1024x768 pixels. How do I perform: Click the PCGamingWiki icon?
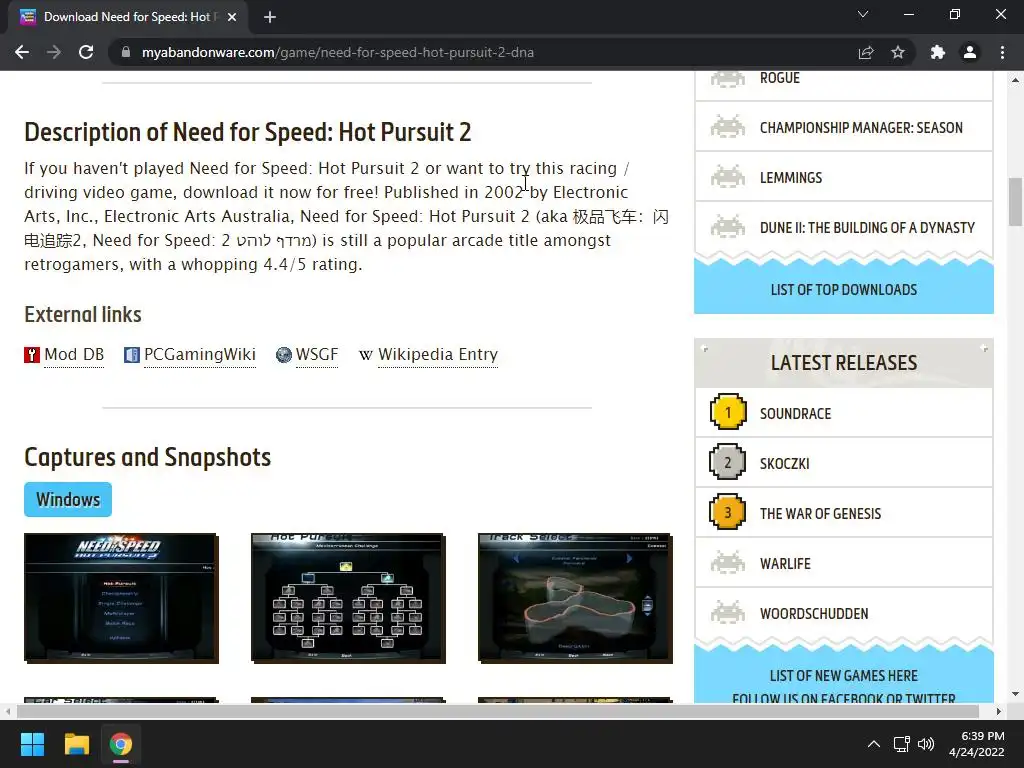pos(132,355)
